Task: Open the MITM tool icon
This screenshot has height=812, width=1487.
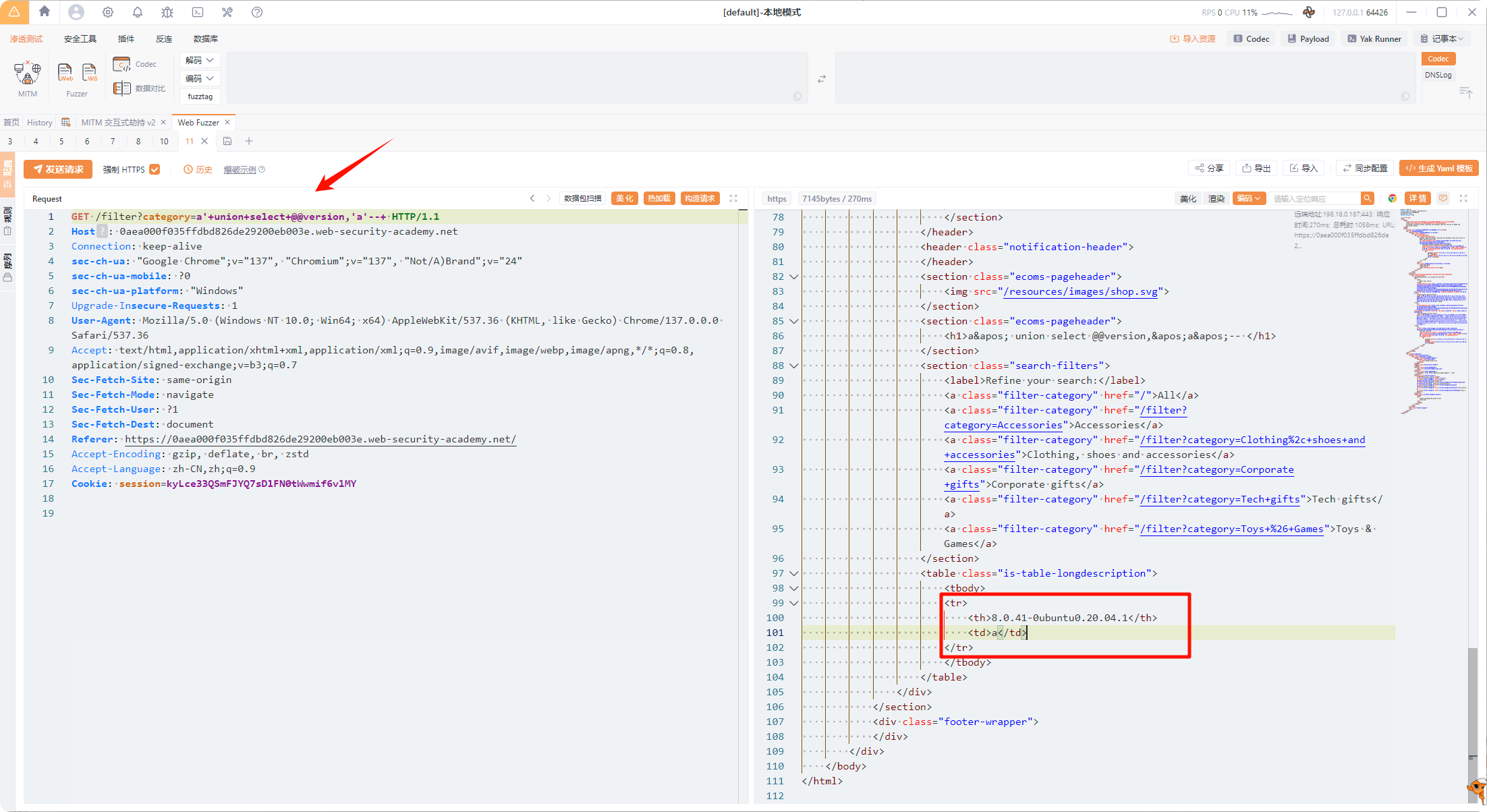Action: (28, 73)
